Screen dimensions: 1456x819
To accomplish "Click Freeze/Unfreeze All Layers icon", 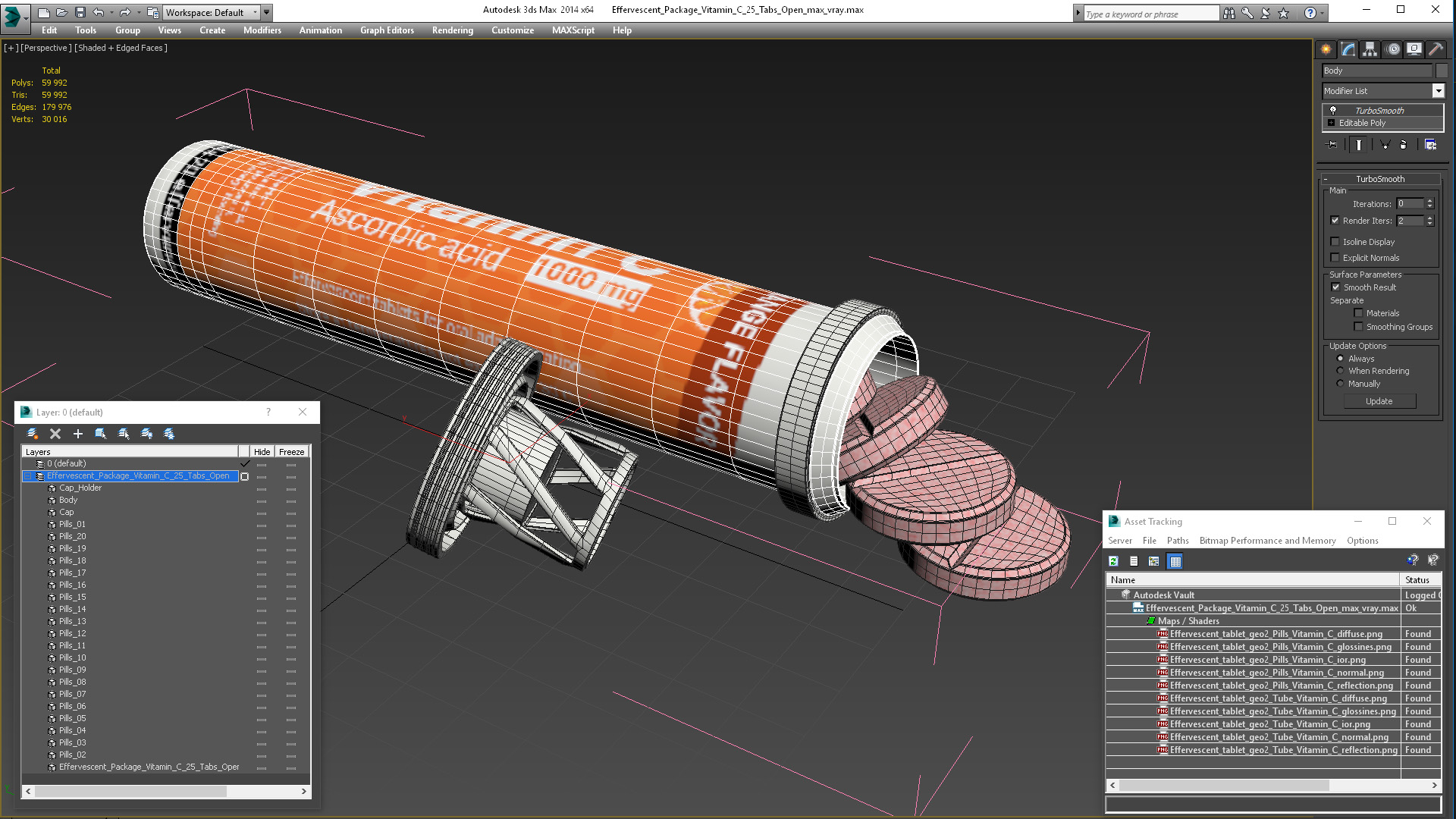I will pos(169,434).
